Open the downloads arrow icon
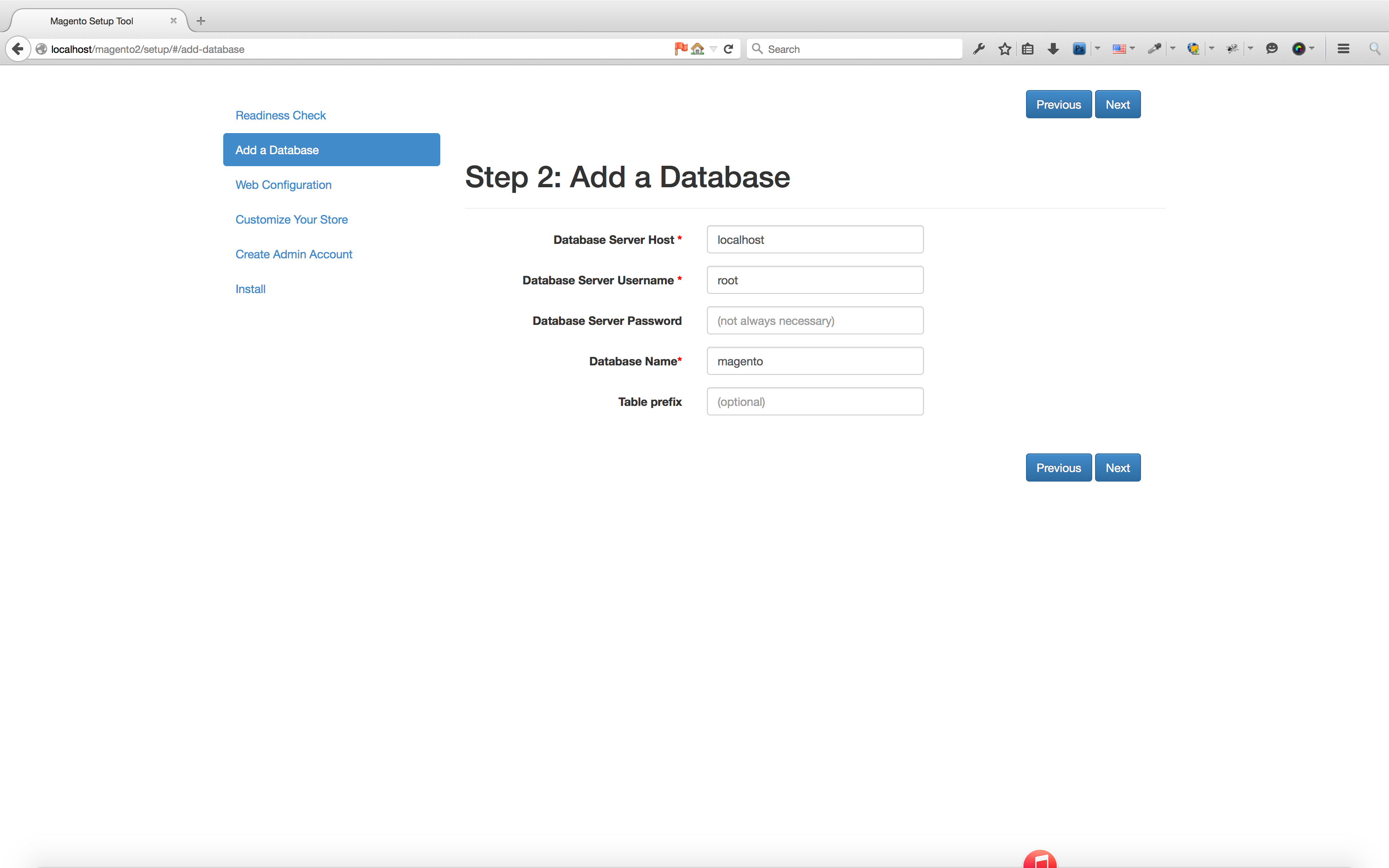Screen dimensions: 1389x868 [x=1052, y=49]
